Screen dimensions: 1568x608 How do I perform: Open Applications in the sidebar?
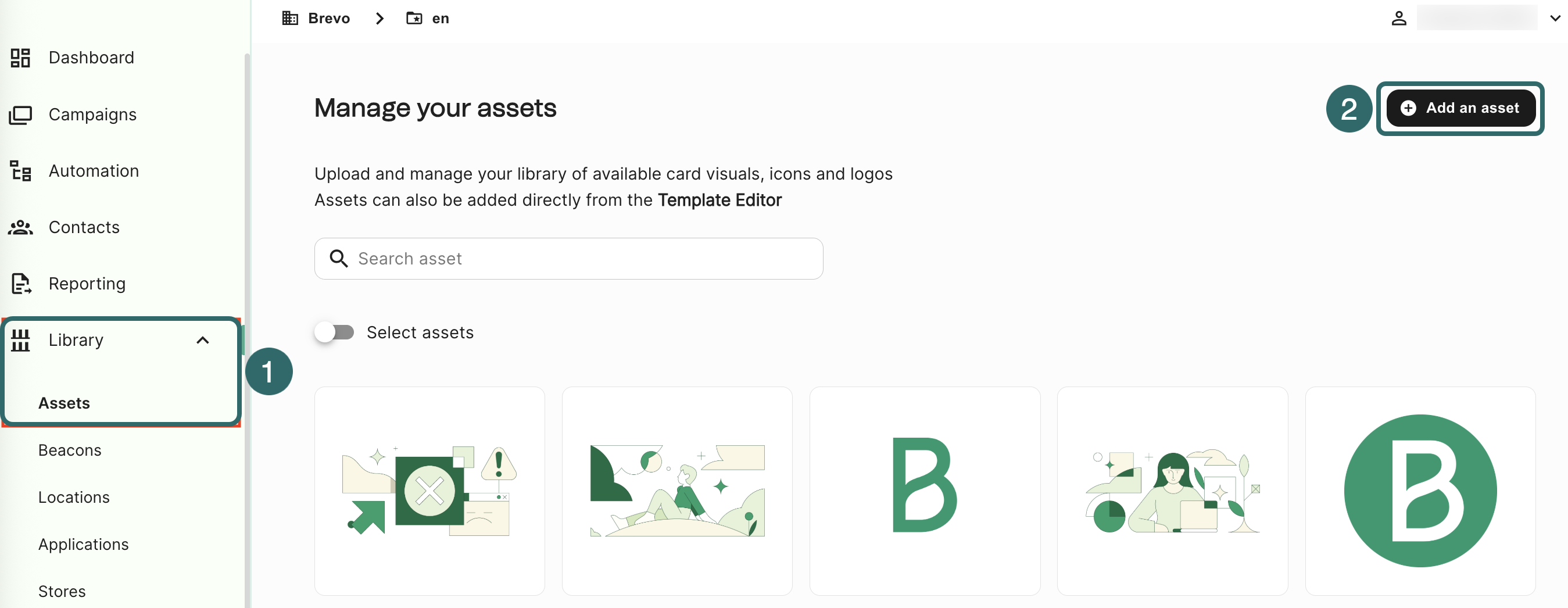click(83, 544)
